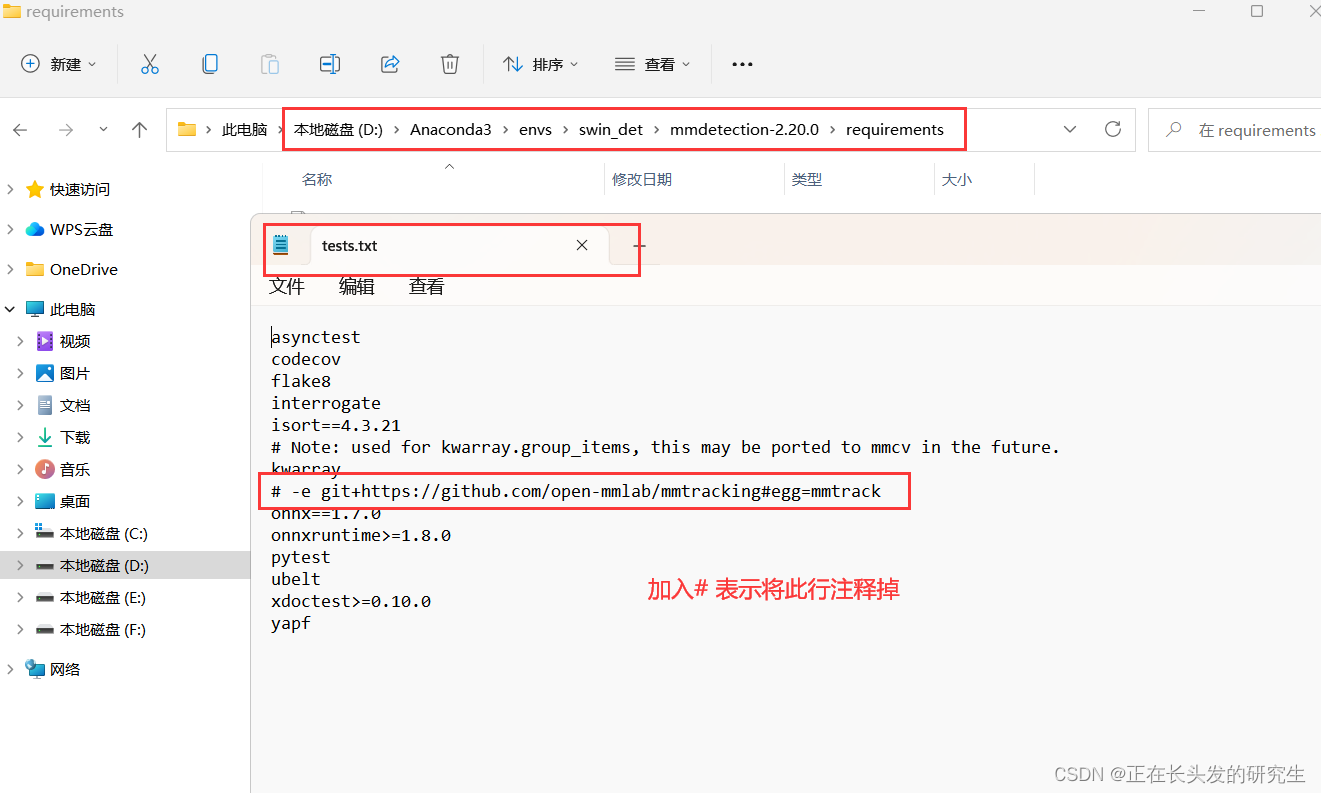Navigate up one folder level

tap(139, 129)
